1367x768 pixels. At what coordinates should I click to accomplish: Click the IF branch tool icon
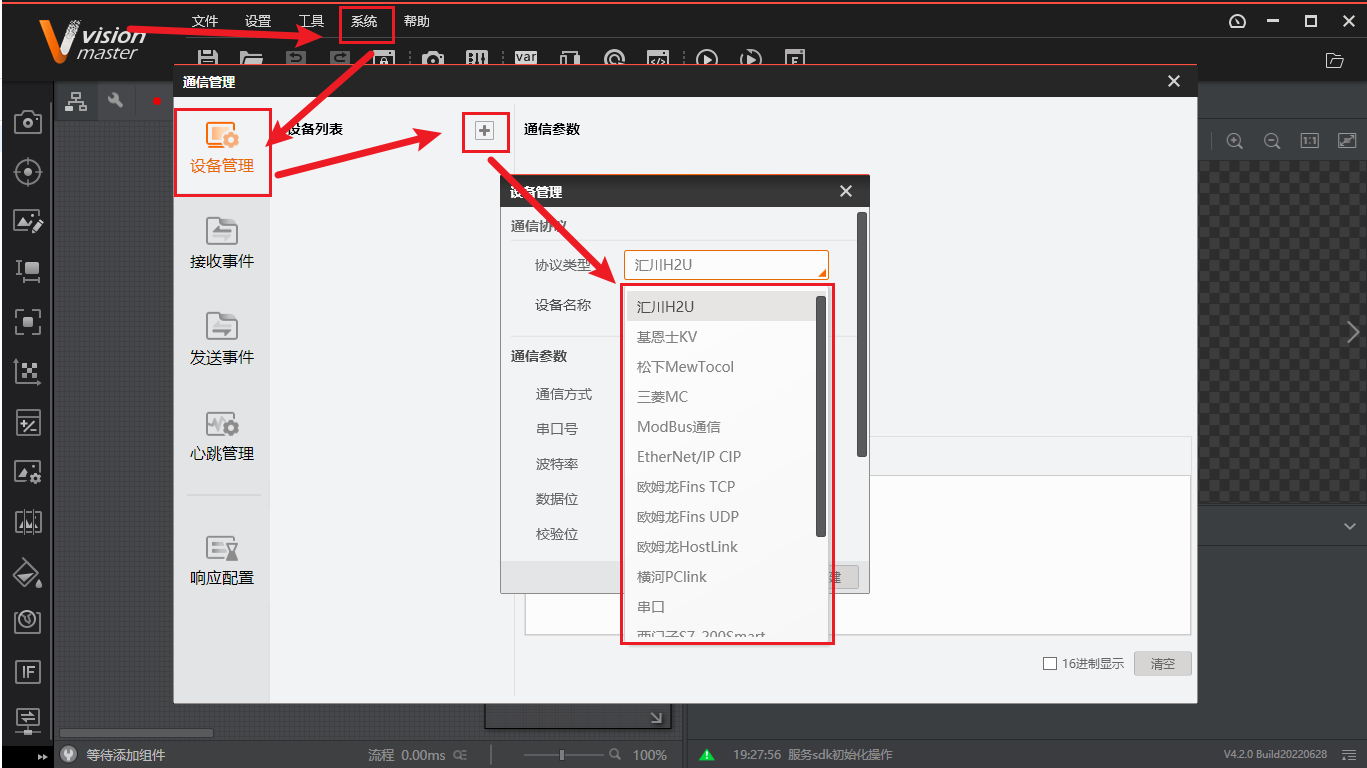(x=27, y=671)
